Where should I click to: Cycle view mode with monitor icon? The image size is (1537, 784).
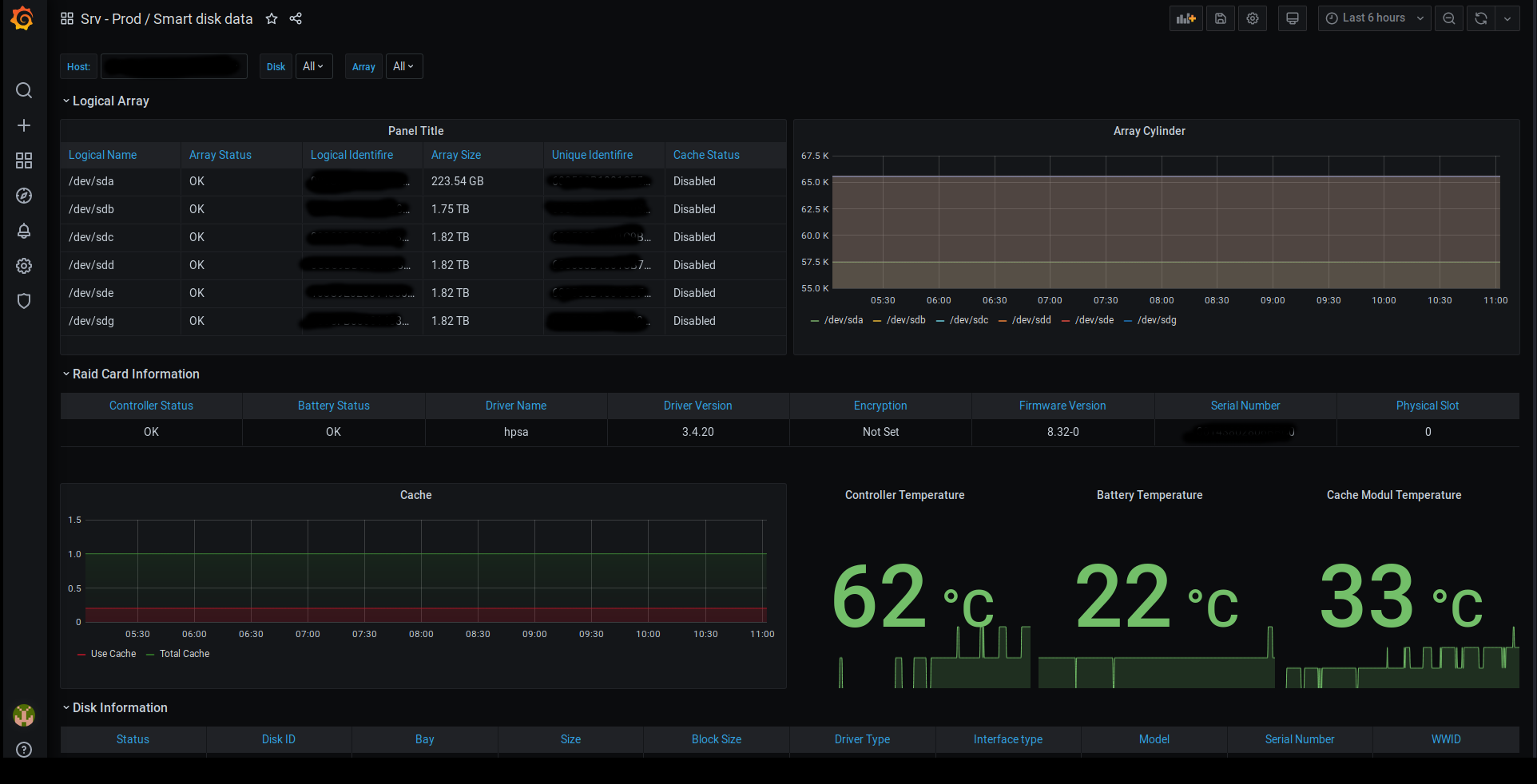(x=1293, y=18)
